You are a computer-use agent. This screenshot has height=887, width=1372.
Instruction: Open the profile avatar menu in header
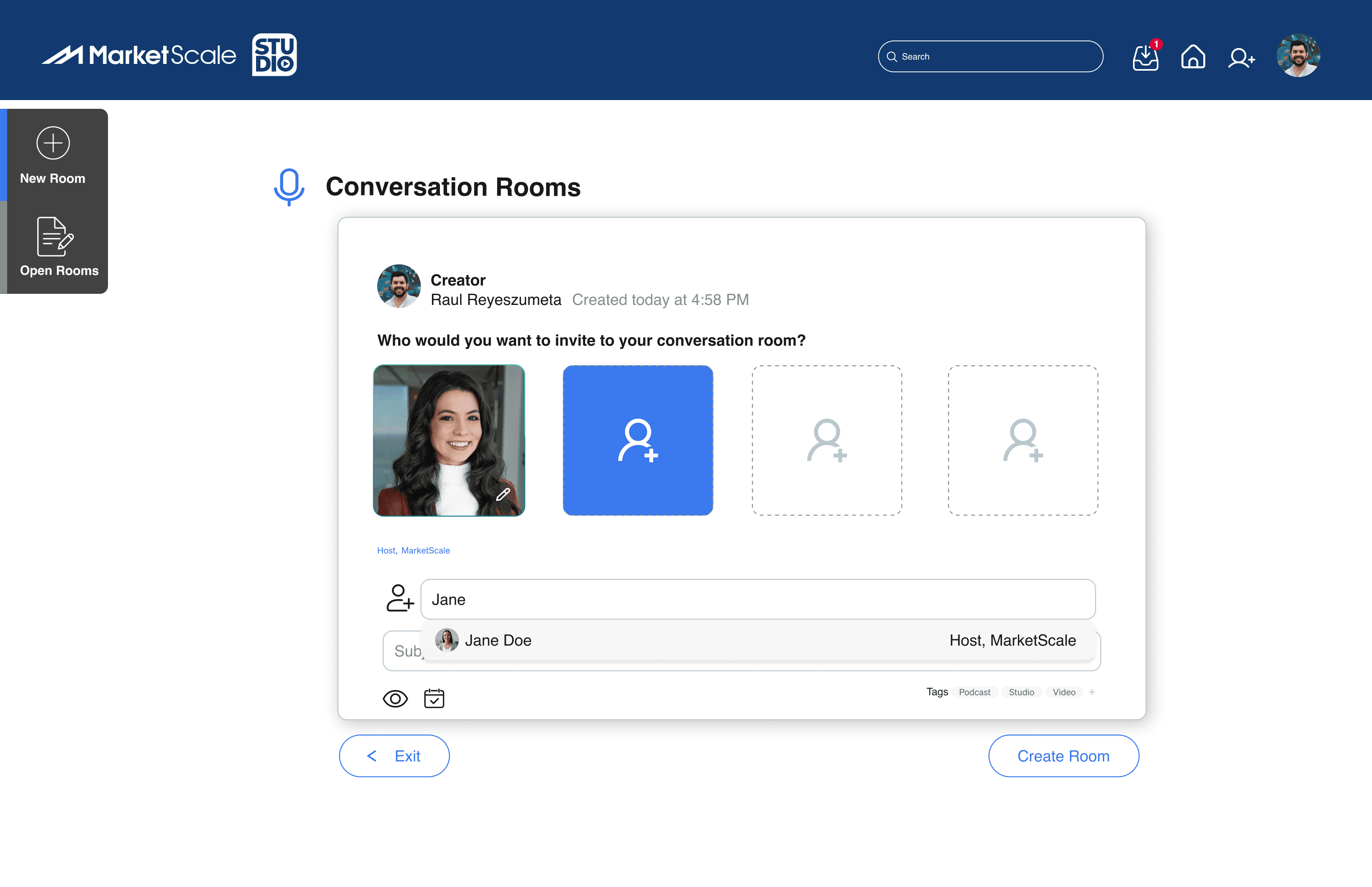click(x=1298, y=55)
